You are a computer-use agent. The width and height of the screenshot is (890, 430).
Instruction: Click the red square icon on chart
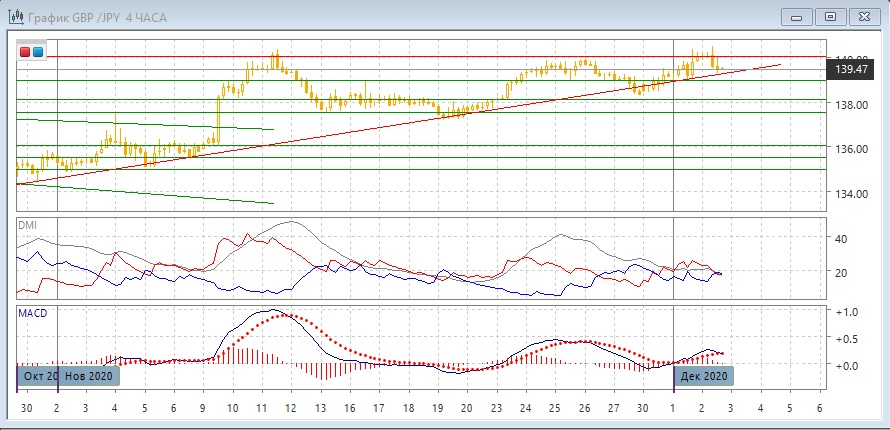25,52
